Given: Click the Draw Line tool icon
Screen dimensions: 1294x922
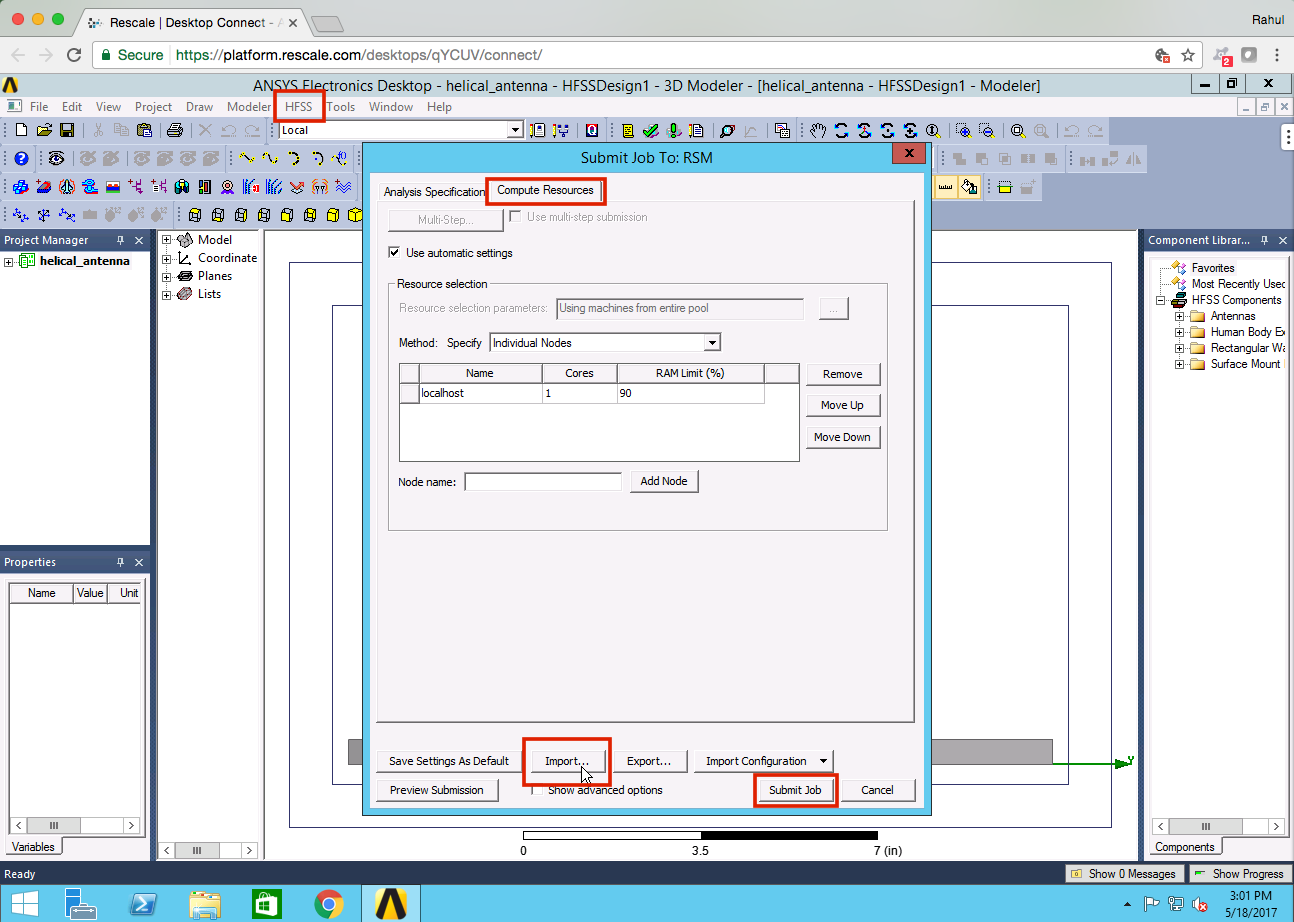Looking at the screenshot, I should 248,158.
